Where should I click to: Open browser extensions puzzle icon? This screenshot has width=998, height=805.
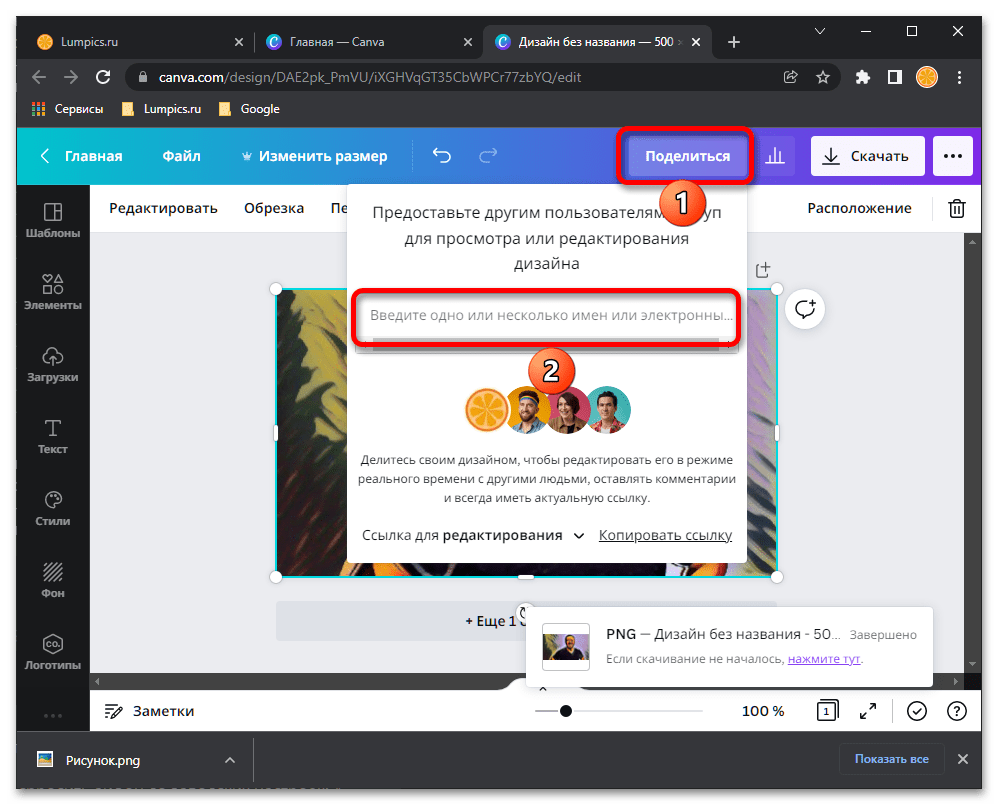[x=862, y=78]
